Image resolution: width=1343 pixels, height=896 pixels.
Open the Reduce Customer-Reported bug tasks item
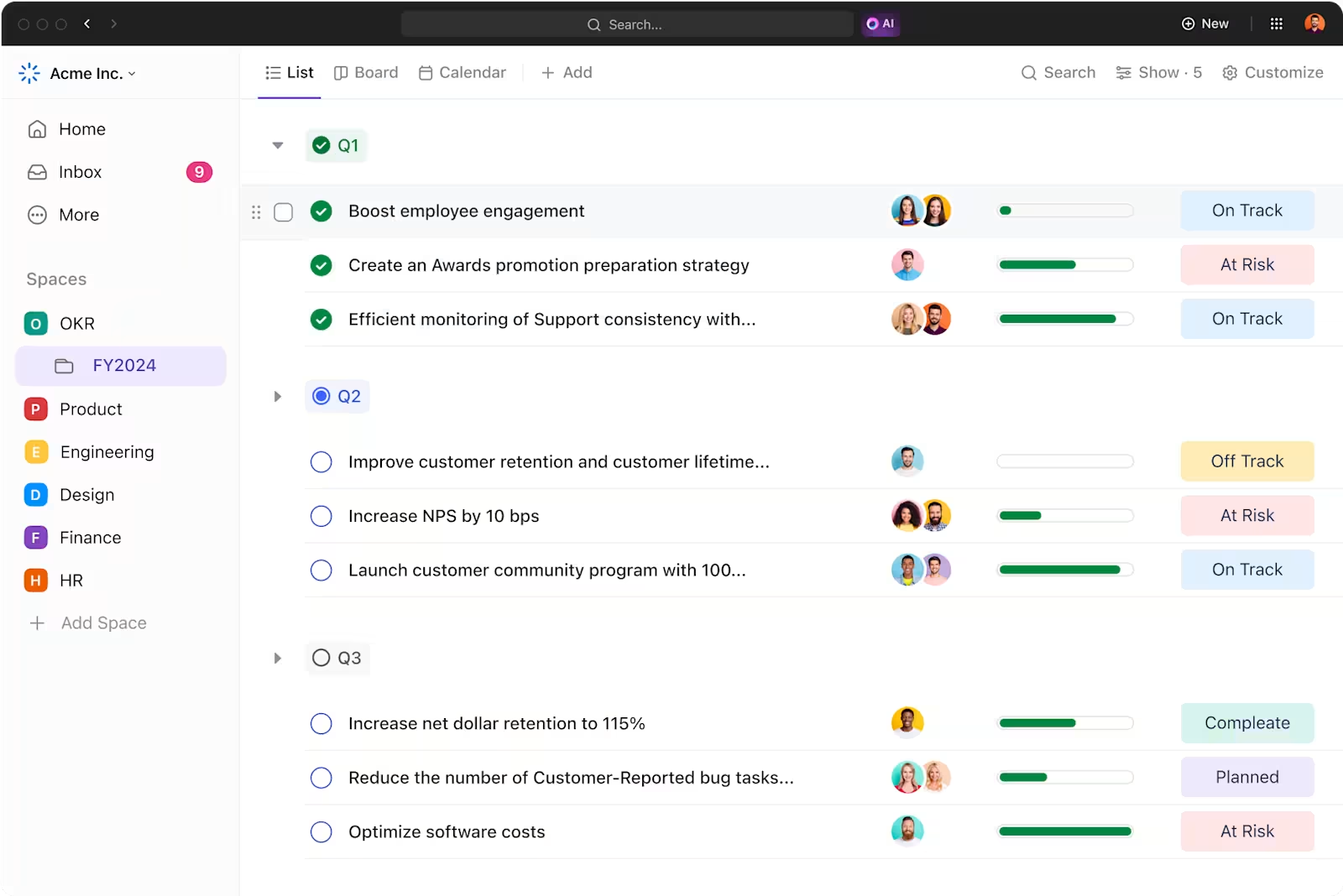coord(571,778)
